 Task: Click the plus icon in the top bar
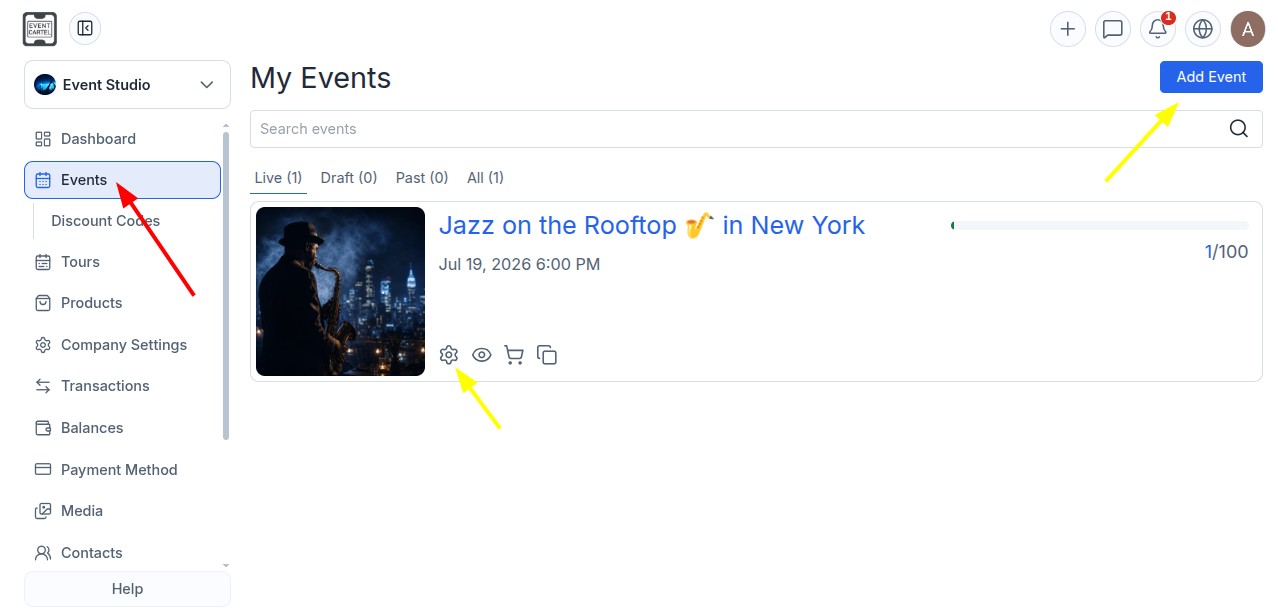(x=1068, y=29)
